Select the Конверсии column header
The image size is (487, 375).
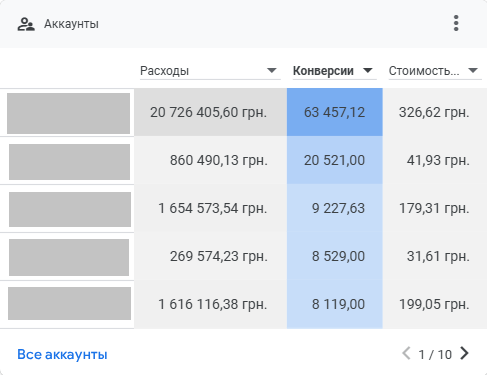click(x=323, y=71)
